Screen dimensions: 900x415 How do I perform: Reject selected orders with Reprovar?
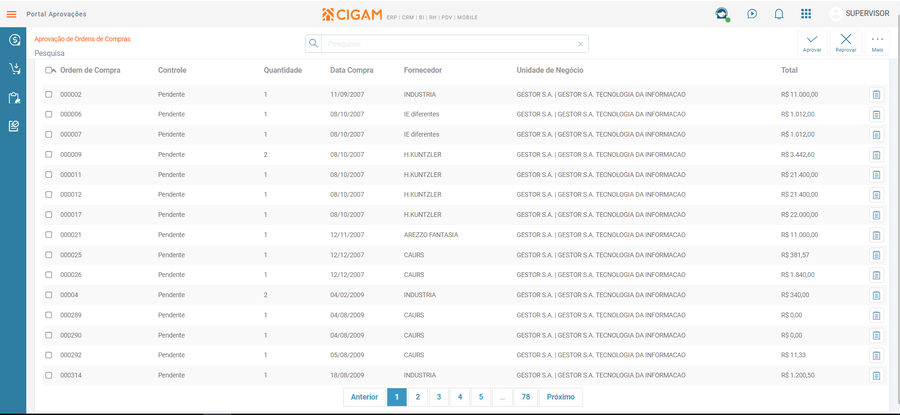tap(846, 43)
